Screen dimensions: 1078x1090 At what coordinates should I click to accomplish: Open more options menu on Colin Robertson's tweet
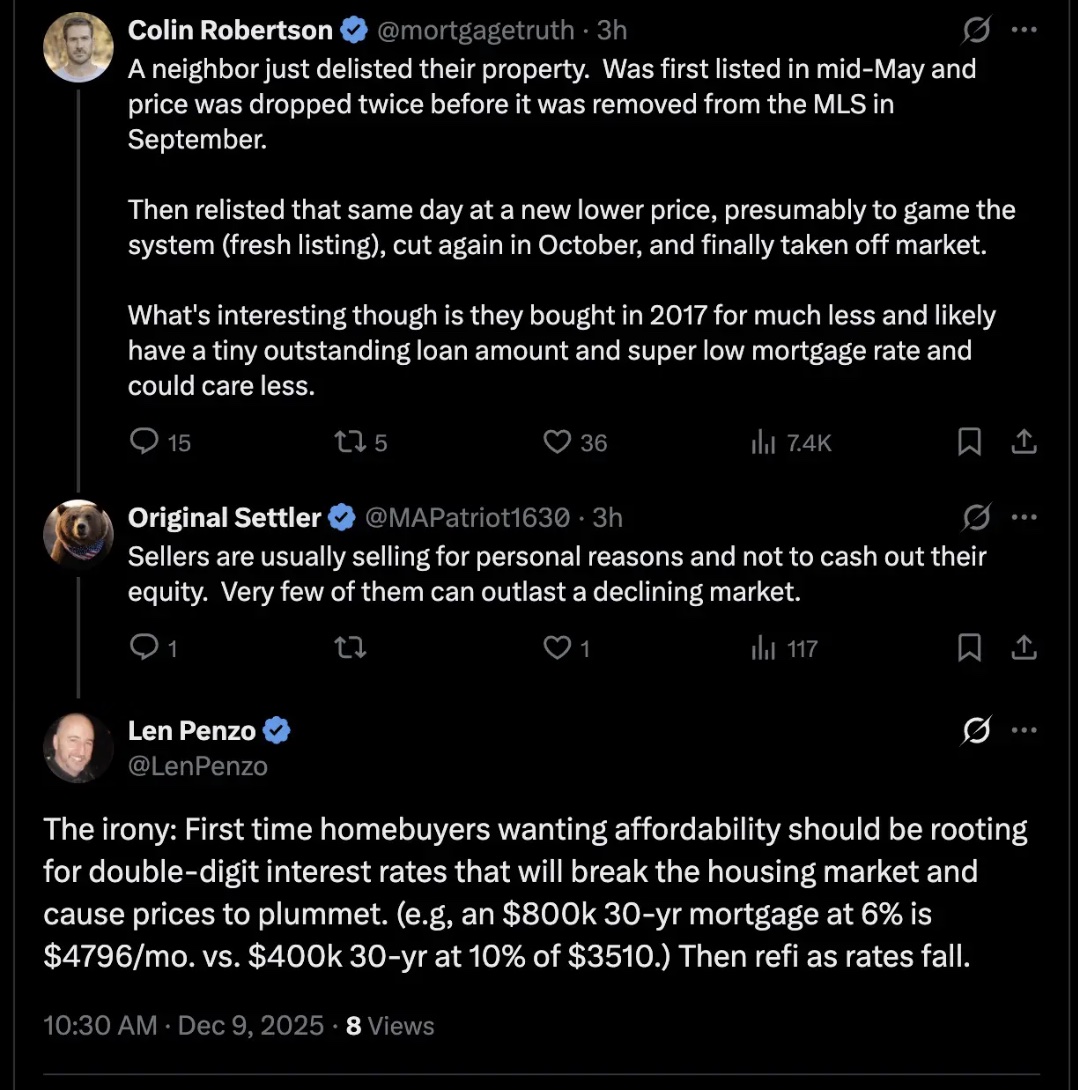point(1024,31)
